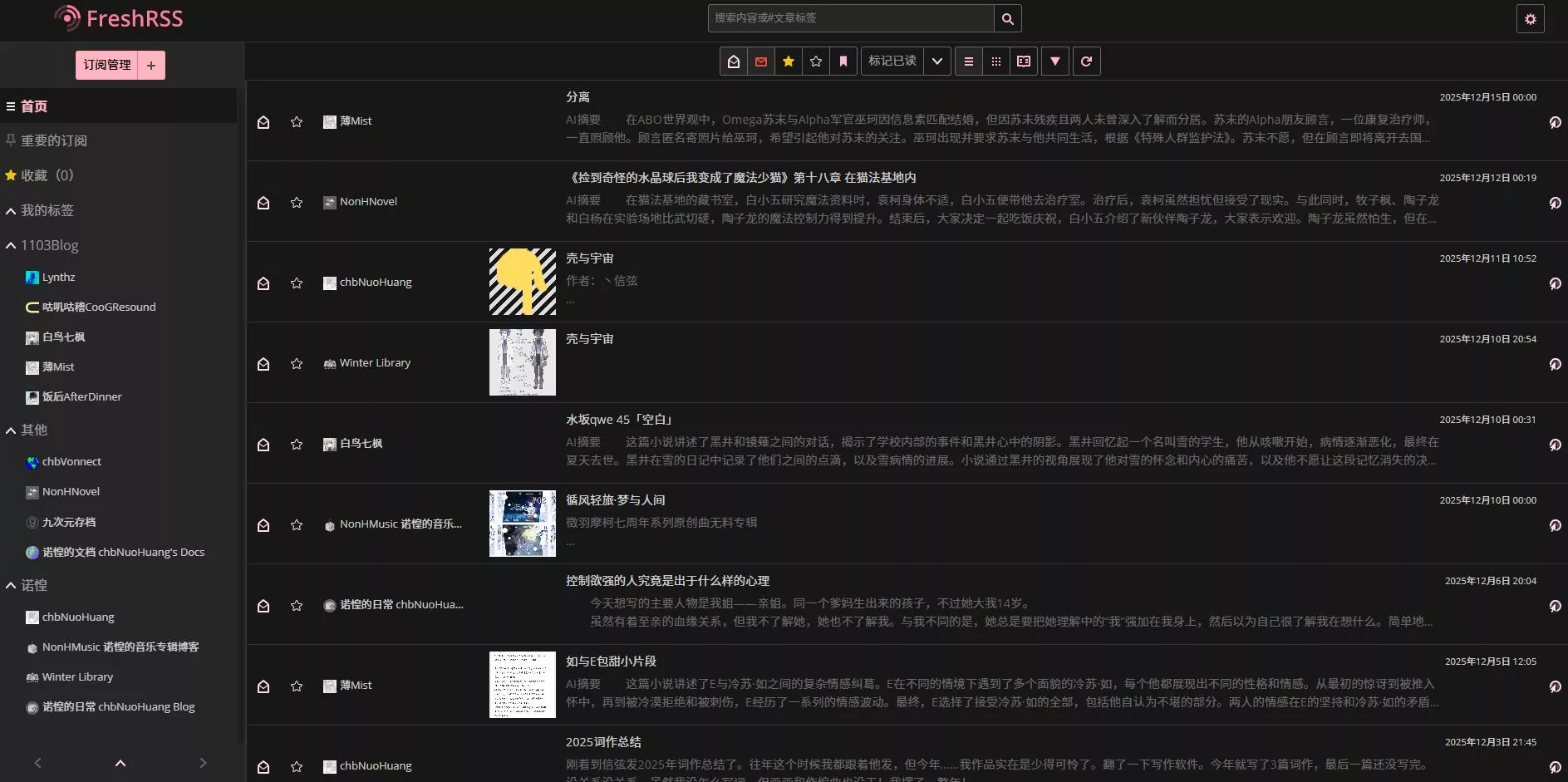
Task: Select normal list view icon
Action: coord(969,61)
